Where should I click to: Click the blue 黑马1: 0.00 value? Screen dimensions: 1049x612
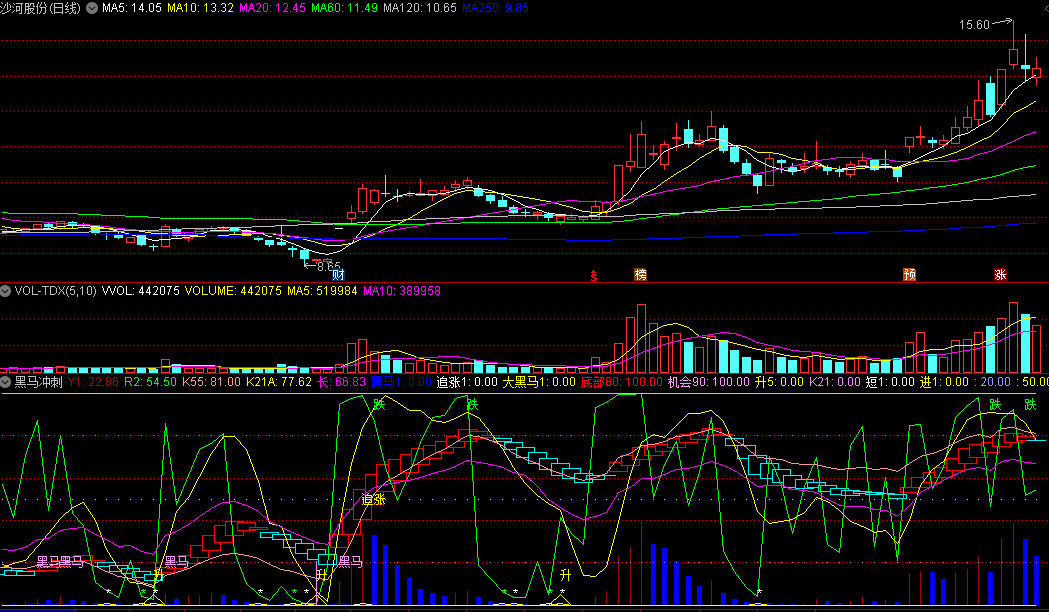(x=401, y=382)
